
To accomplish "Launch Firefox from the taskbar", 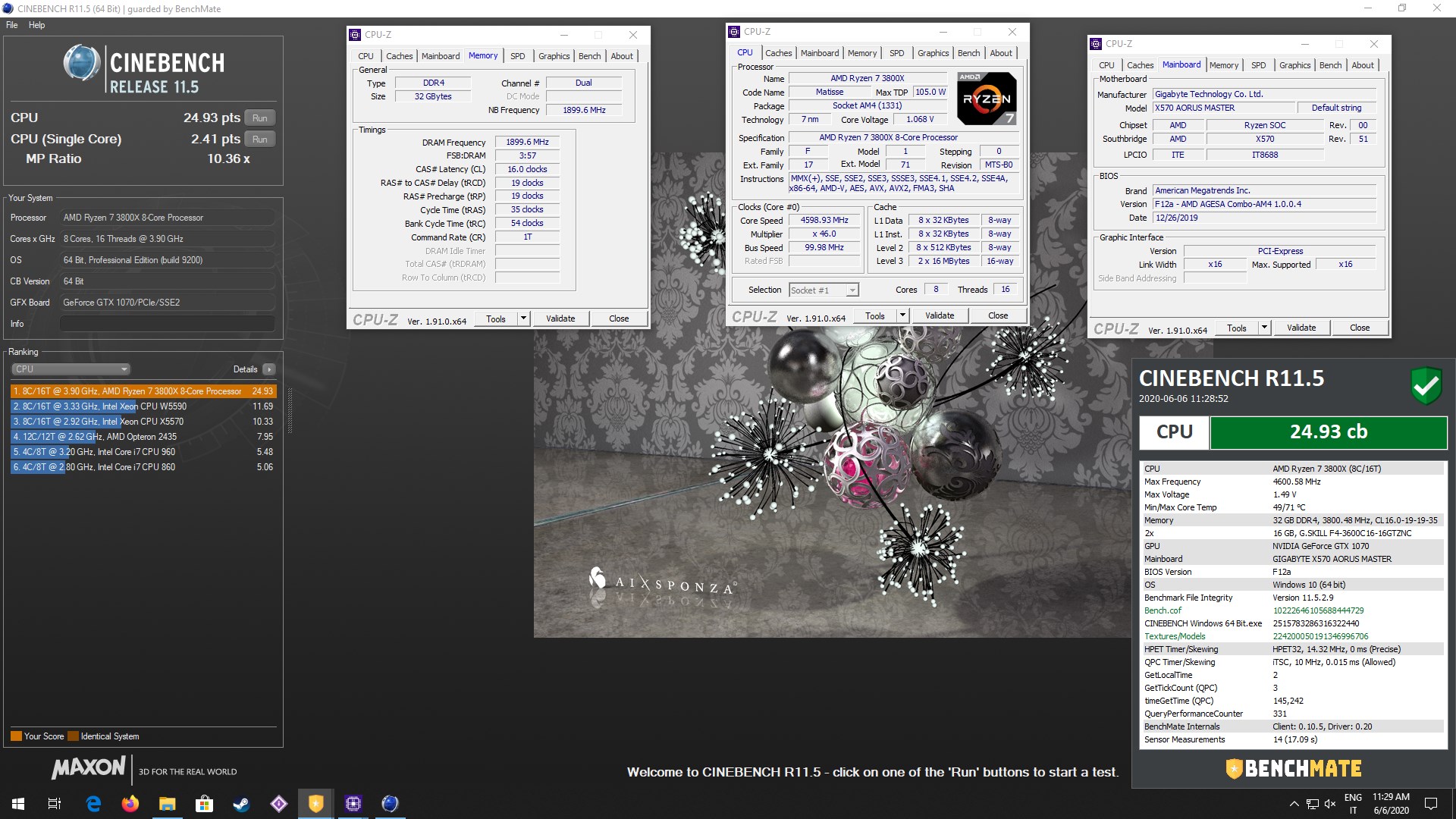I will click(x=130, y=804).
